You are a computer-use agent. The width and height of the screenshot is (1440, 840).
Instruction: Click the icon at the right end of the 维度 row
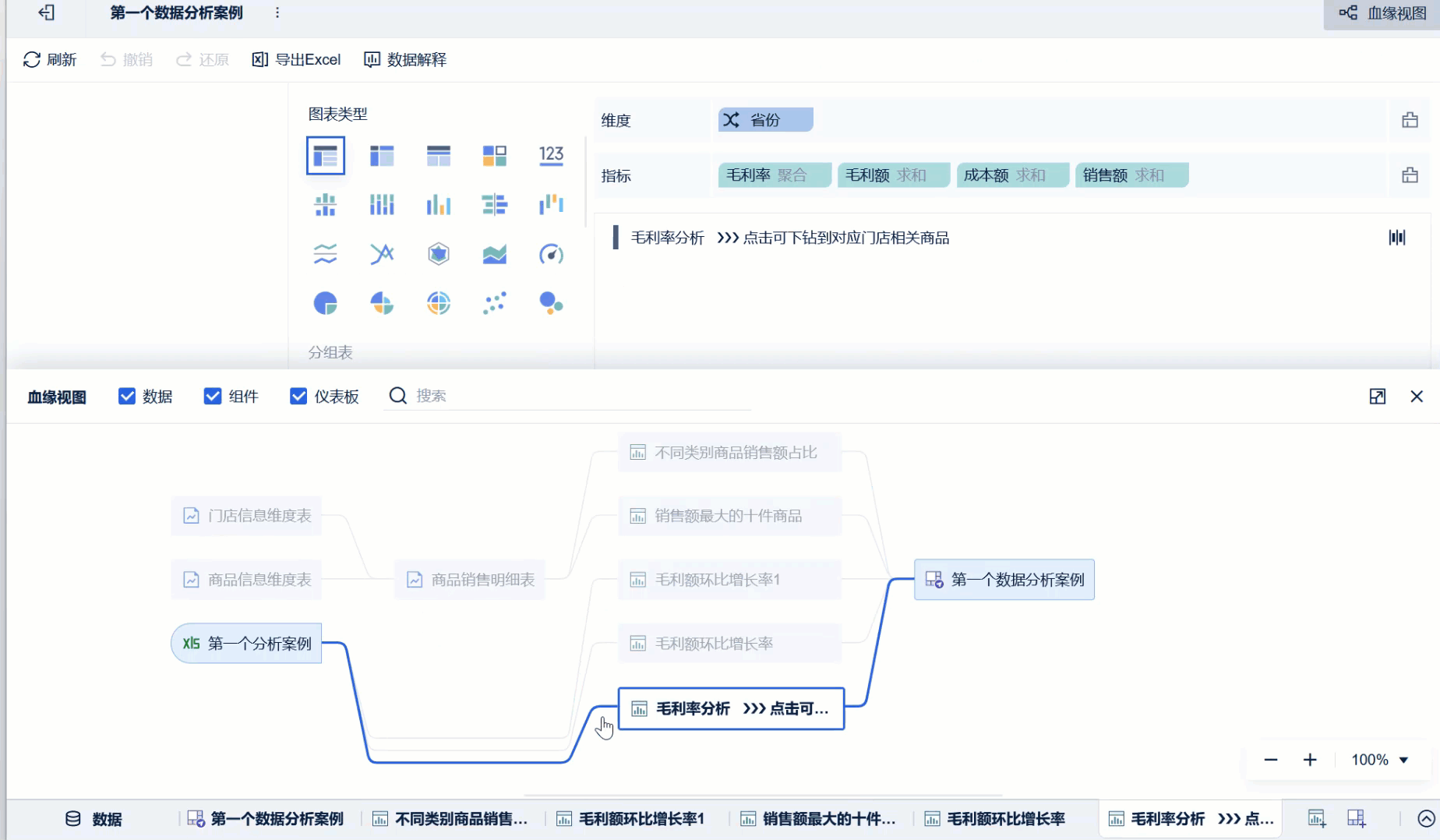1410,120
